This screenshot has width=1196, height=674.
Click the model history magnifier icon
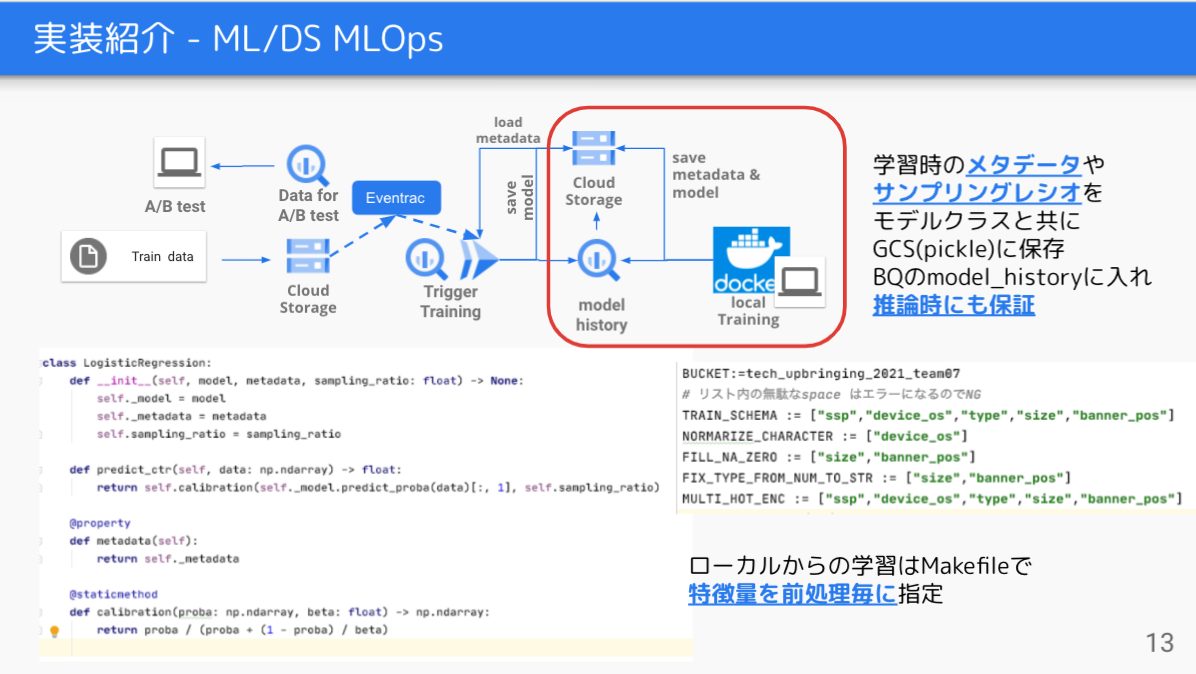[x=597, y=262]
